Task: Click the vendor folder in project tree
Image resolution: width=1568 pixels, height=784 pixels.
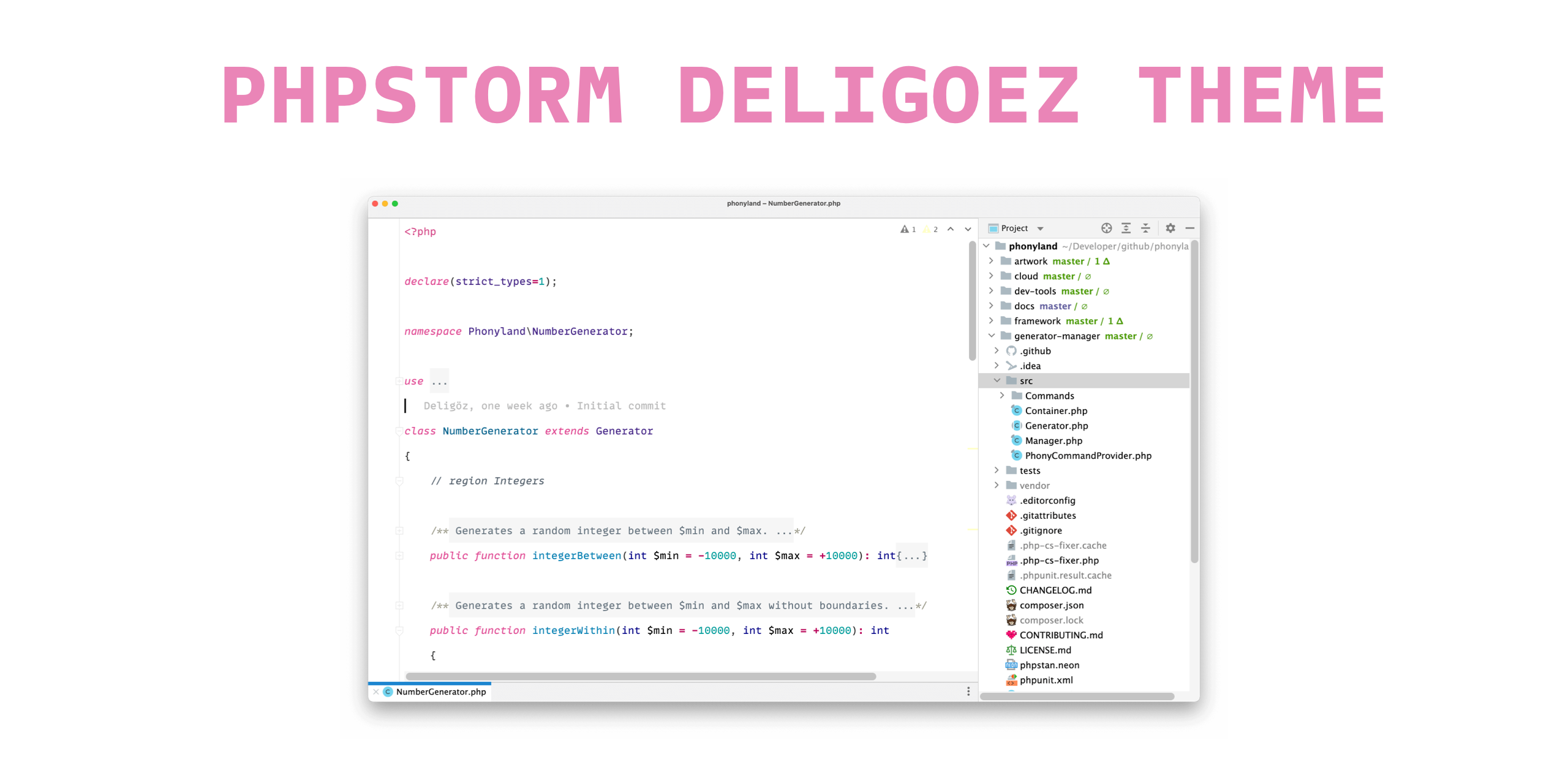Action: tap(1036, 485)
